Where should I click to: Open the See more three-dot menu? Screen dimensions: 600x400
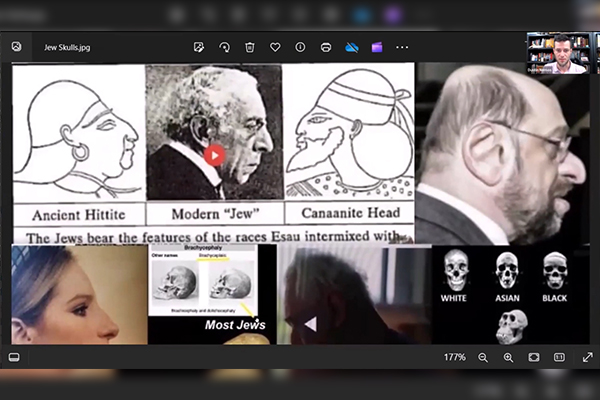(x=402, y=47)
